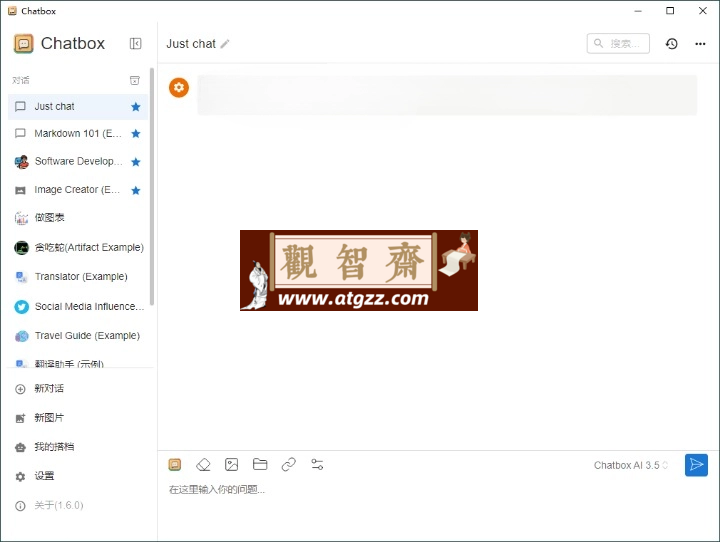Screen dimensions: 720x542
Task: Open the Chatbox AI 3.5 model selector
Action: 630,465
